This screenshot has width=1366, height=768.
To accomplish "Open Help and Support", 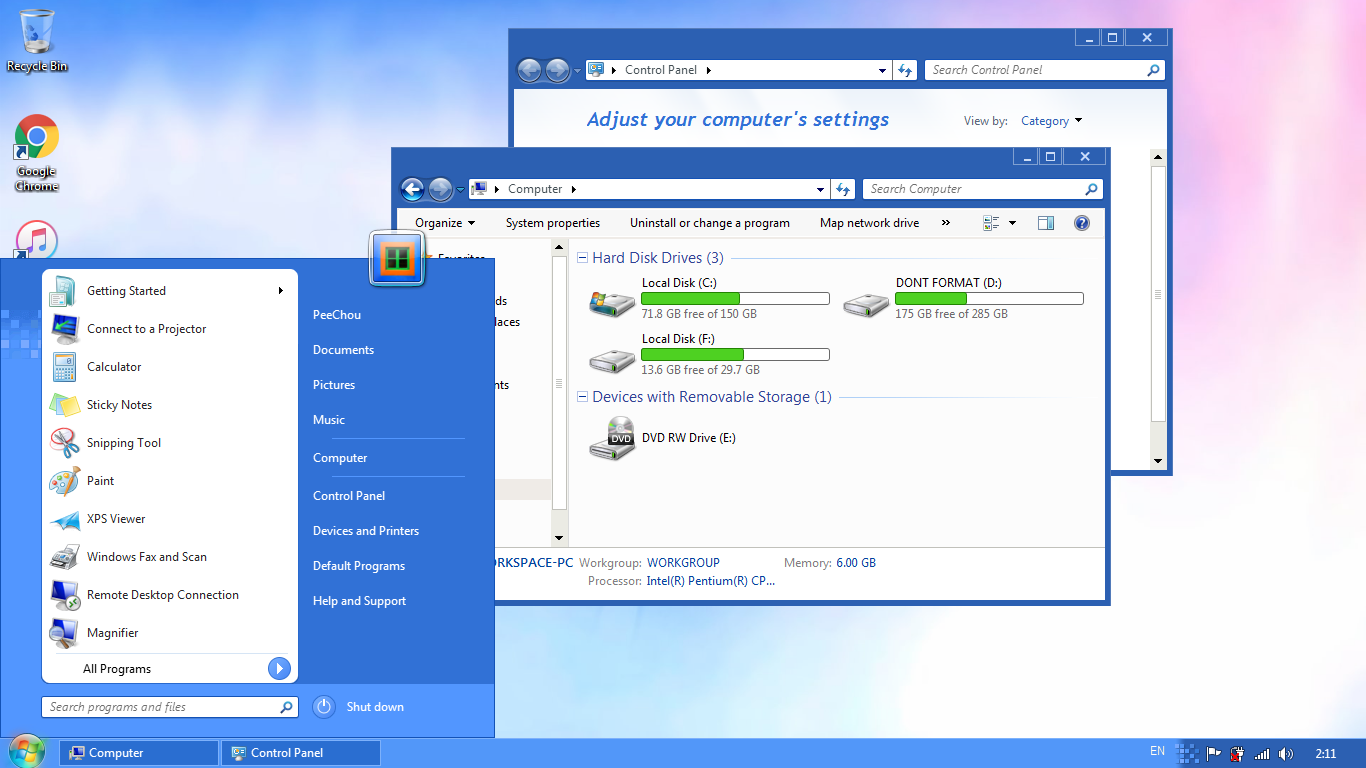I will pos(359,601).
